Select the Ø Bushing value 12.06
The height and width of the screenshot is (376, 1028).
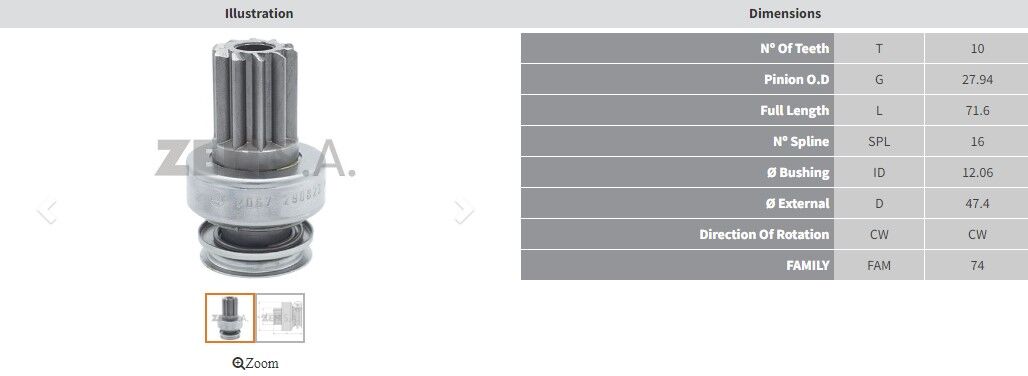point(977,173)
